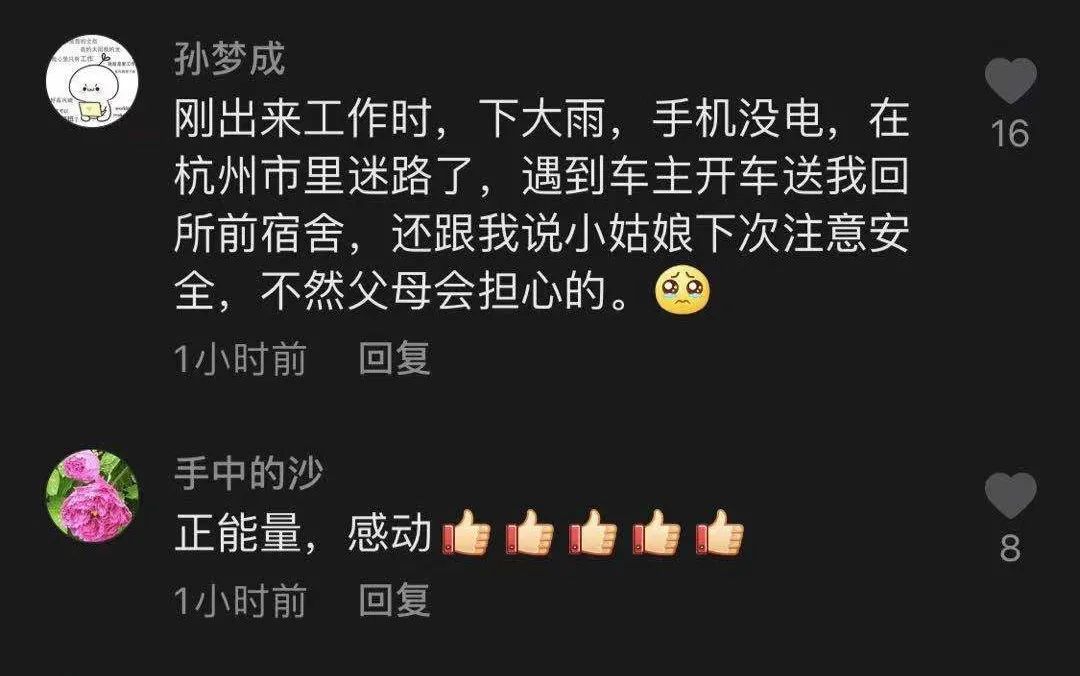Click the 1小时前 timestamp under 孙梦成's comment

(240, 359)
